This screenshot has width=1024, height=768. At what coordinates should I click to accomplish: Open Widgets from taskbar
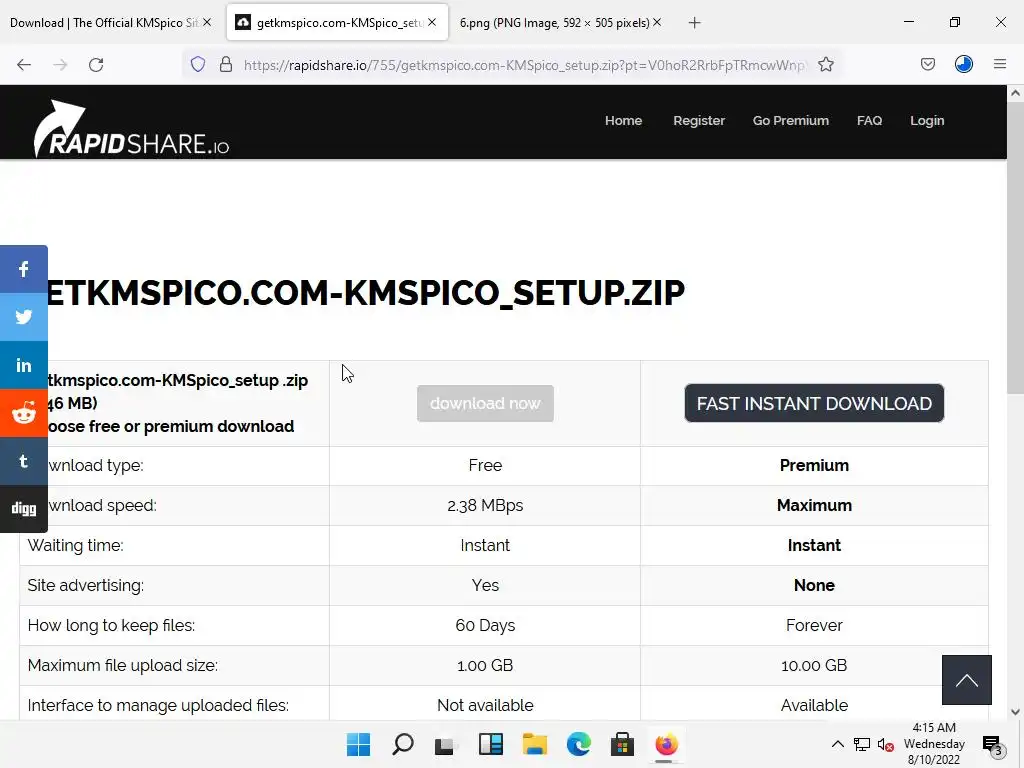click(490, 744)
